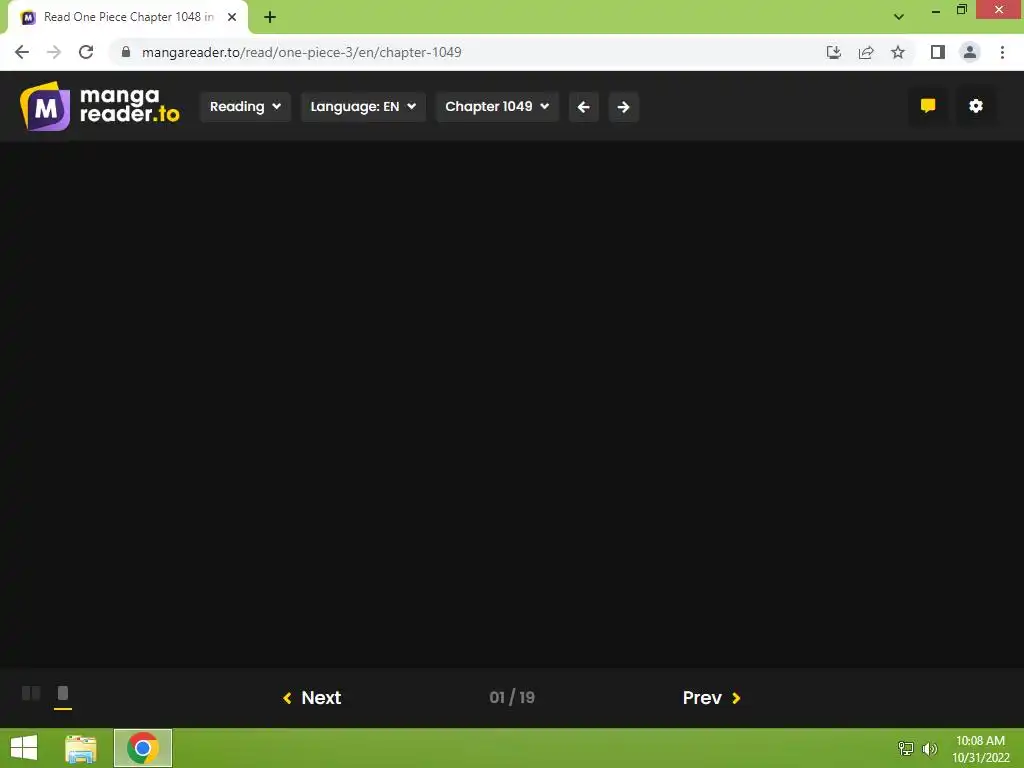Expand the Language: EN selector

[x=363, y=106]
